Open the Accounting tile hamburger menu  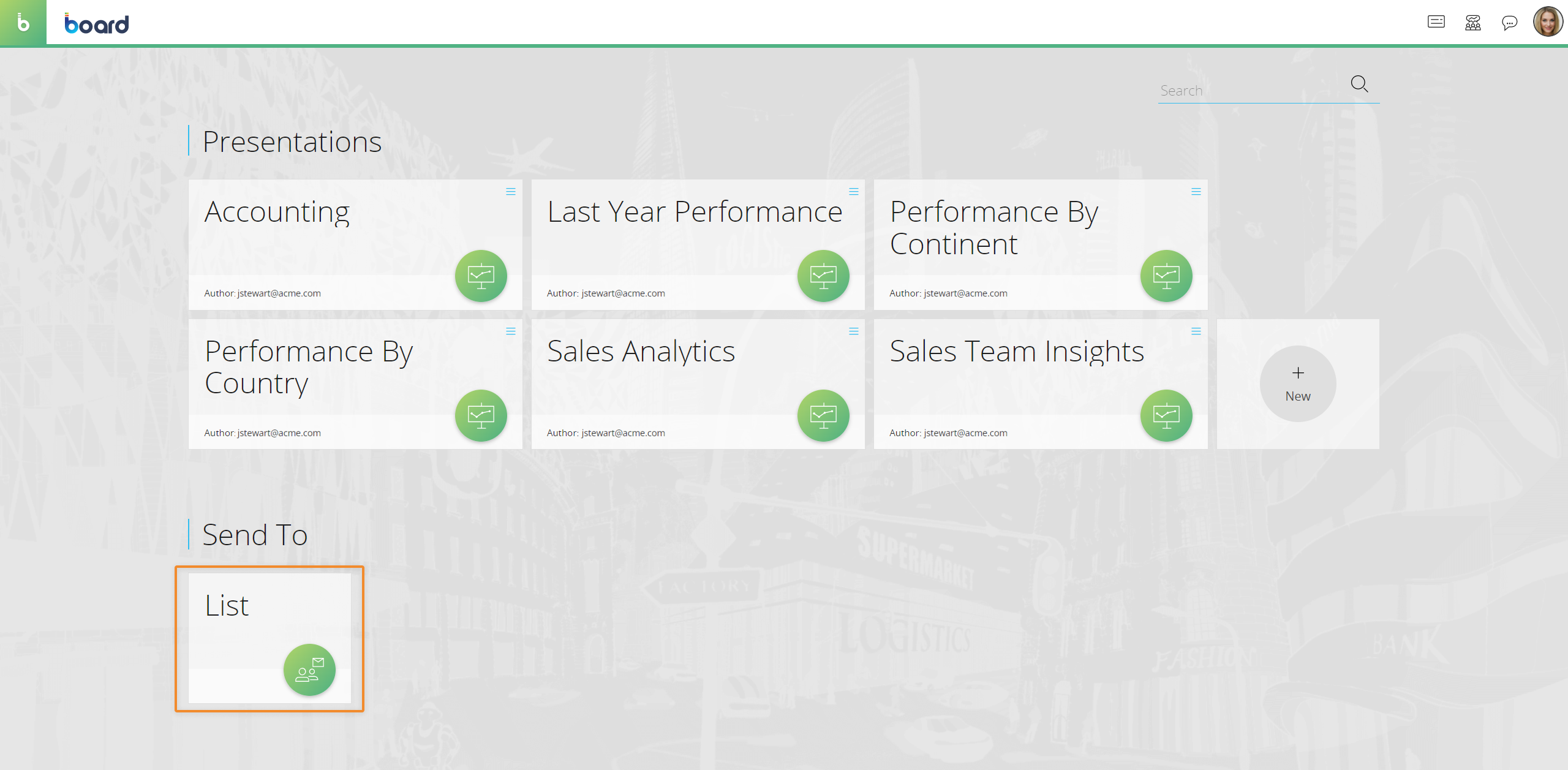pyautogui.click(x=511, y=192)
